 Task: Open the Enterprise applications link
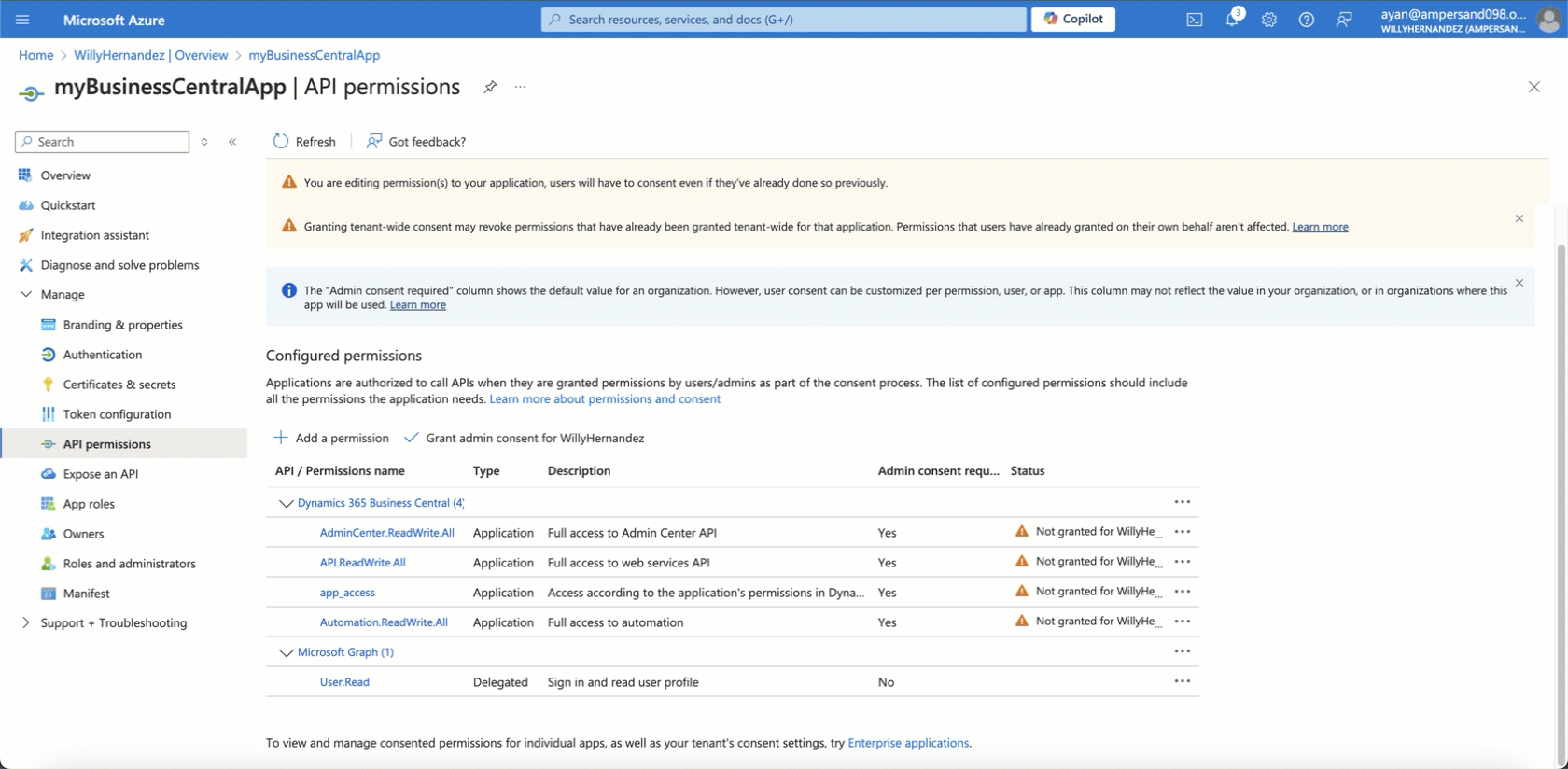(x=907, y=743)
